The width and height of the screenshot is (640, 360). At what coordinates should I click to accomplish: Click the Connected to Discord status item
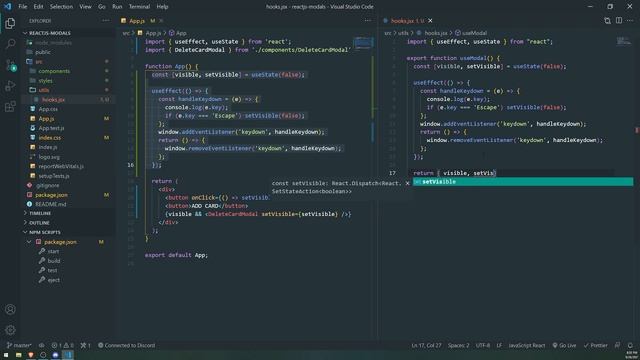coord(127,345)
